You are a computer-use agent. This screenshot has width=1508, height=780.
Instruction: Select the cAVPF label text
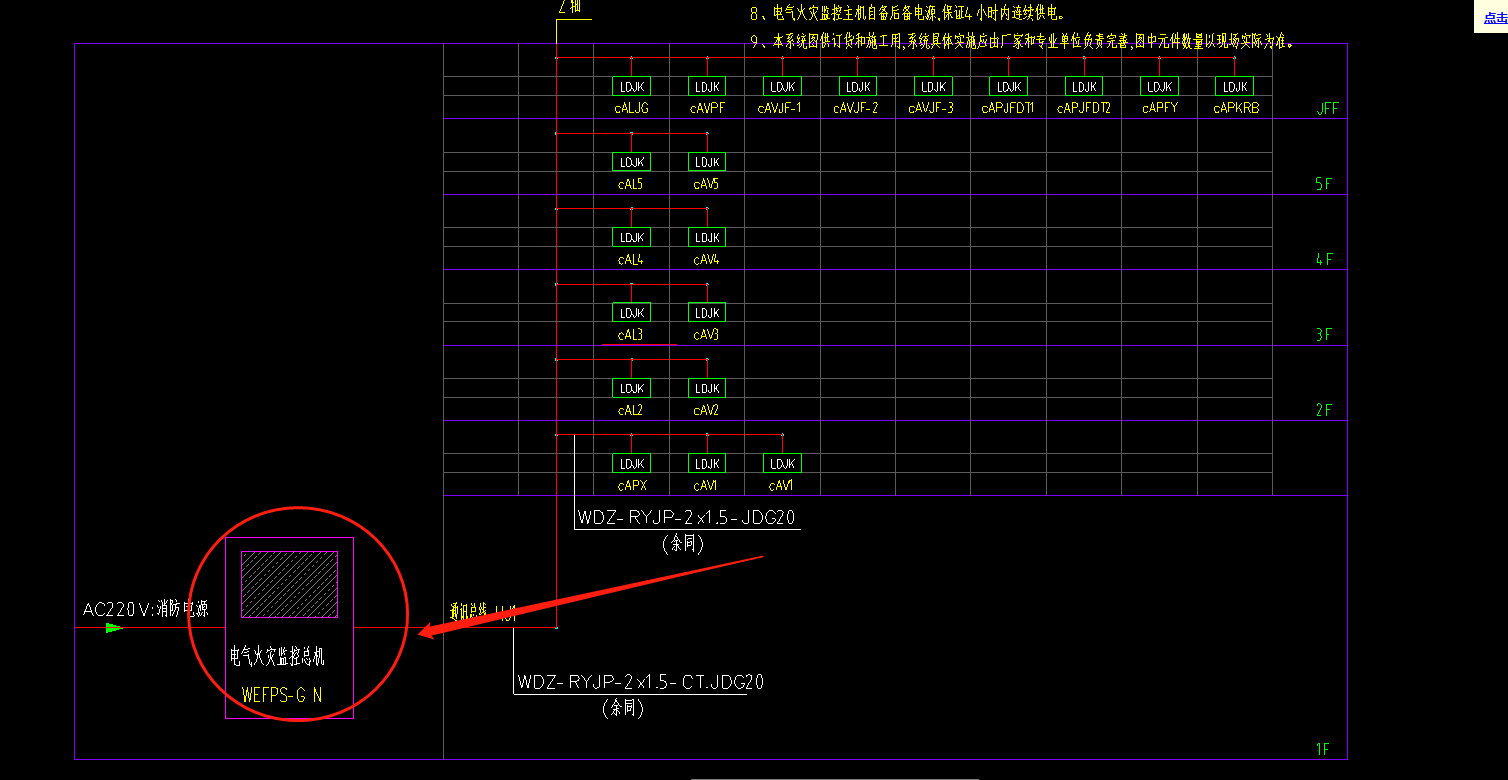[x=707, y=108]
